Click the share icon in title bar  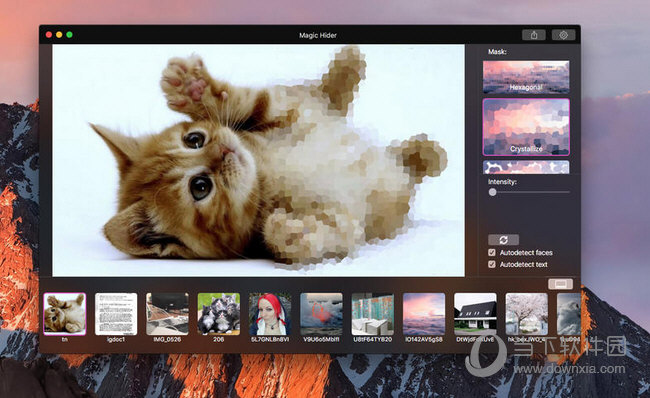534,35
